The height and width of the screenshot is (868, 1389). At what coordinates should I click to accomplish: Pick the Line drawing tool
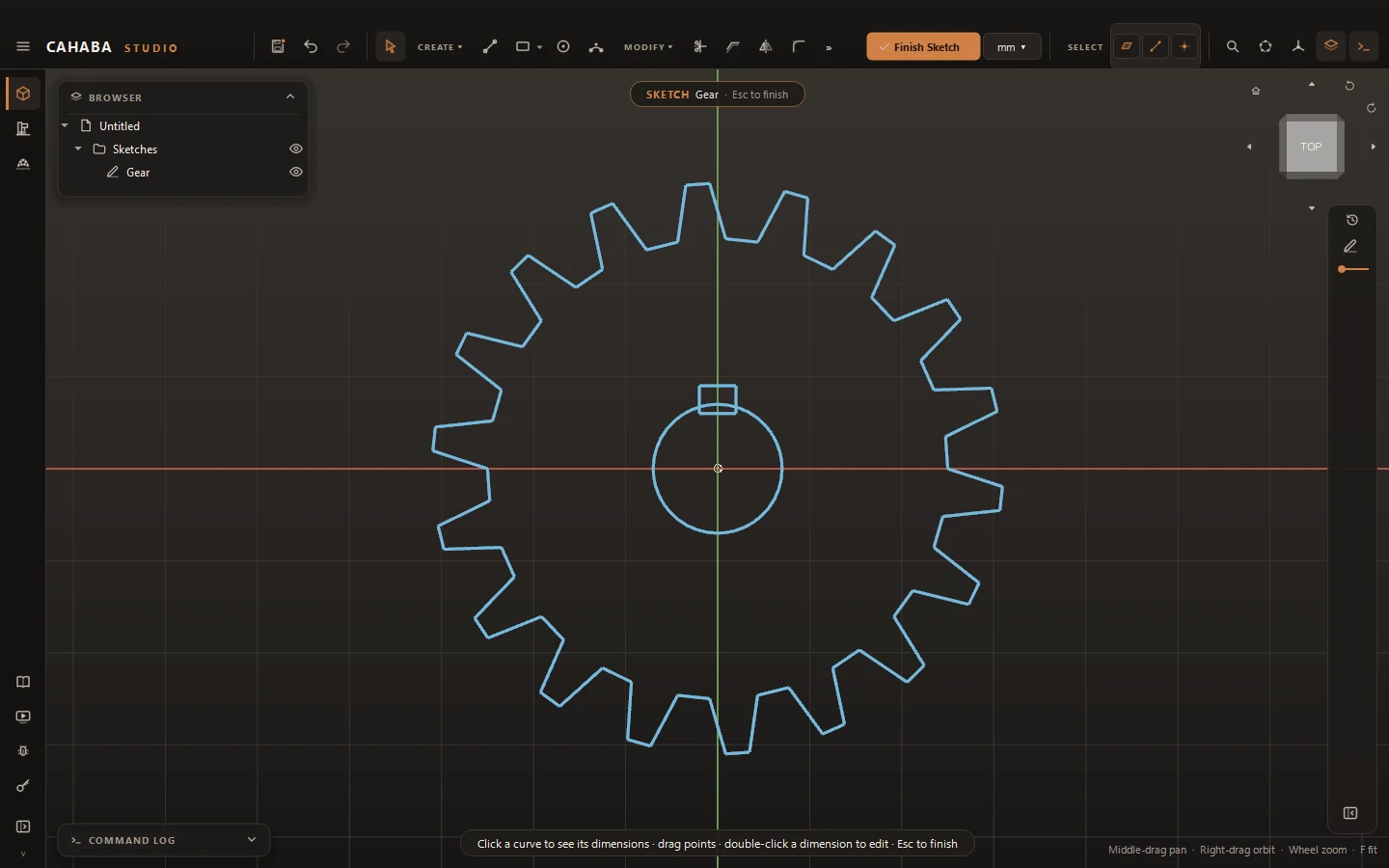(490, 46)
